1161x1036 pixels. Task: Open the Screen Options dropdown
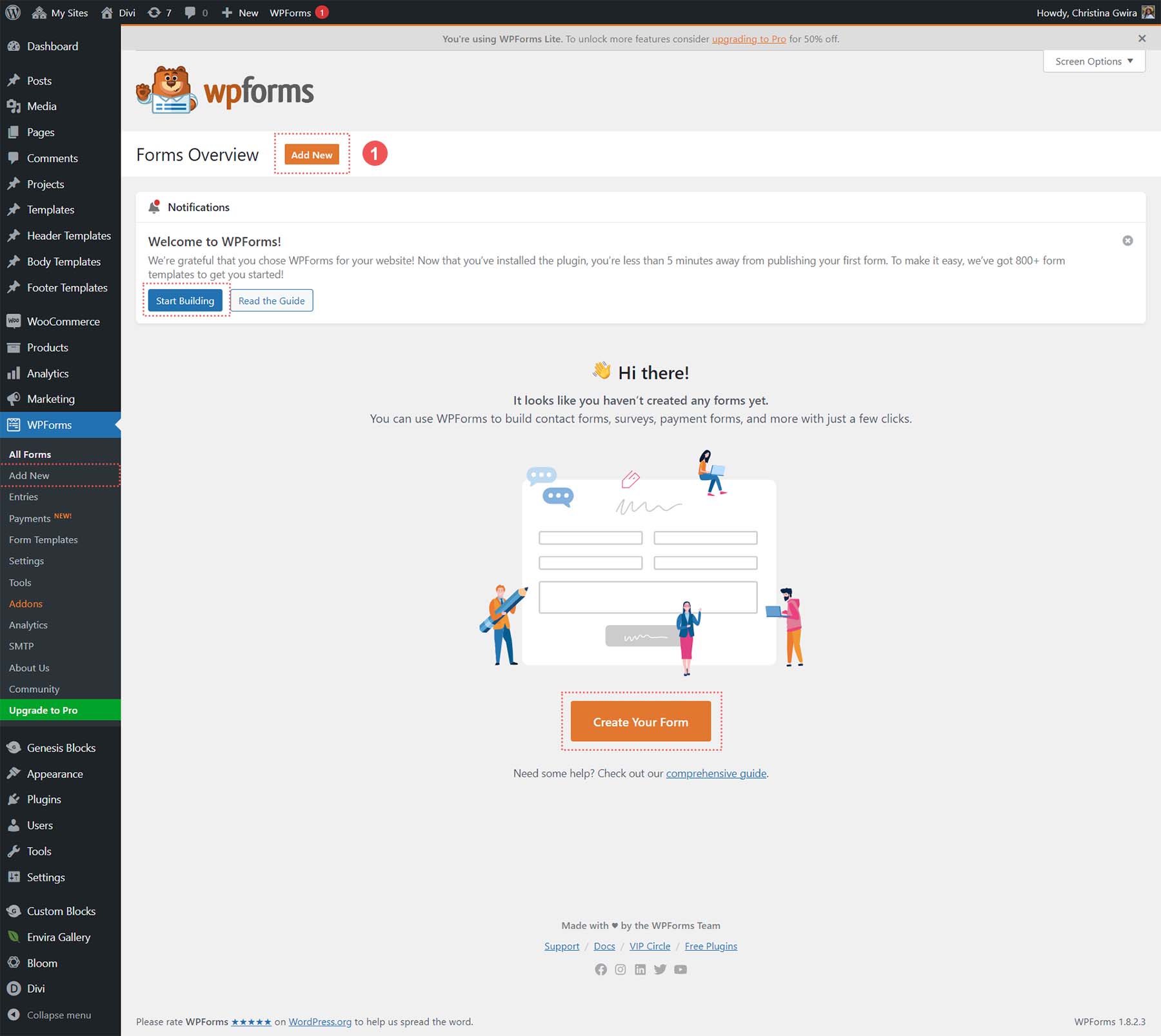click(x=1093, y=61)
